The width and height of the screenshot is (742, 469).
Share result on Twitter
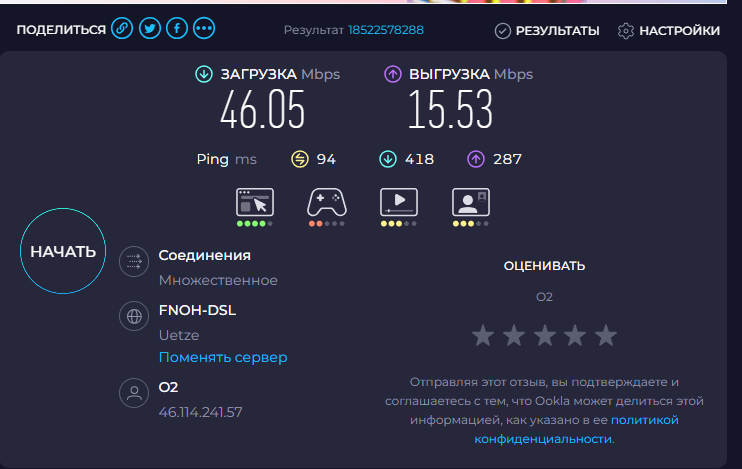point(149,30)
